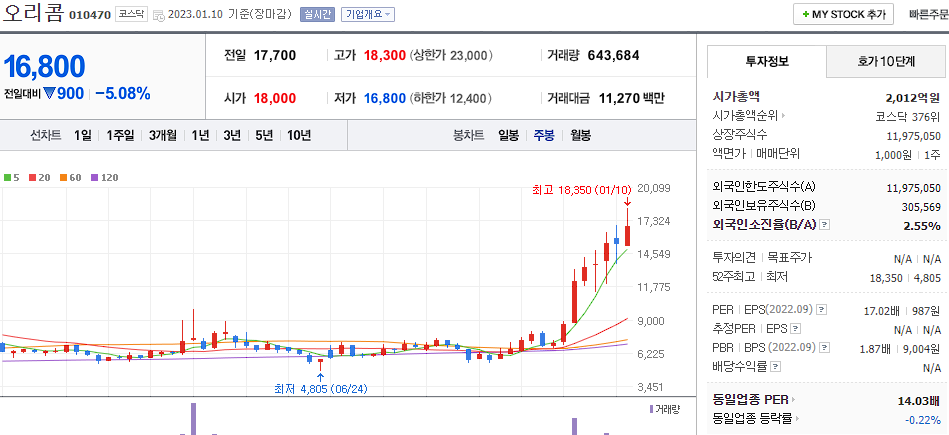Click the arrow icon beside 동일업종 PER
The height and width of the screenshot is (435, 949).
pos(793,400)
